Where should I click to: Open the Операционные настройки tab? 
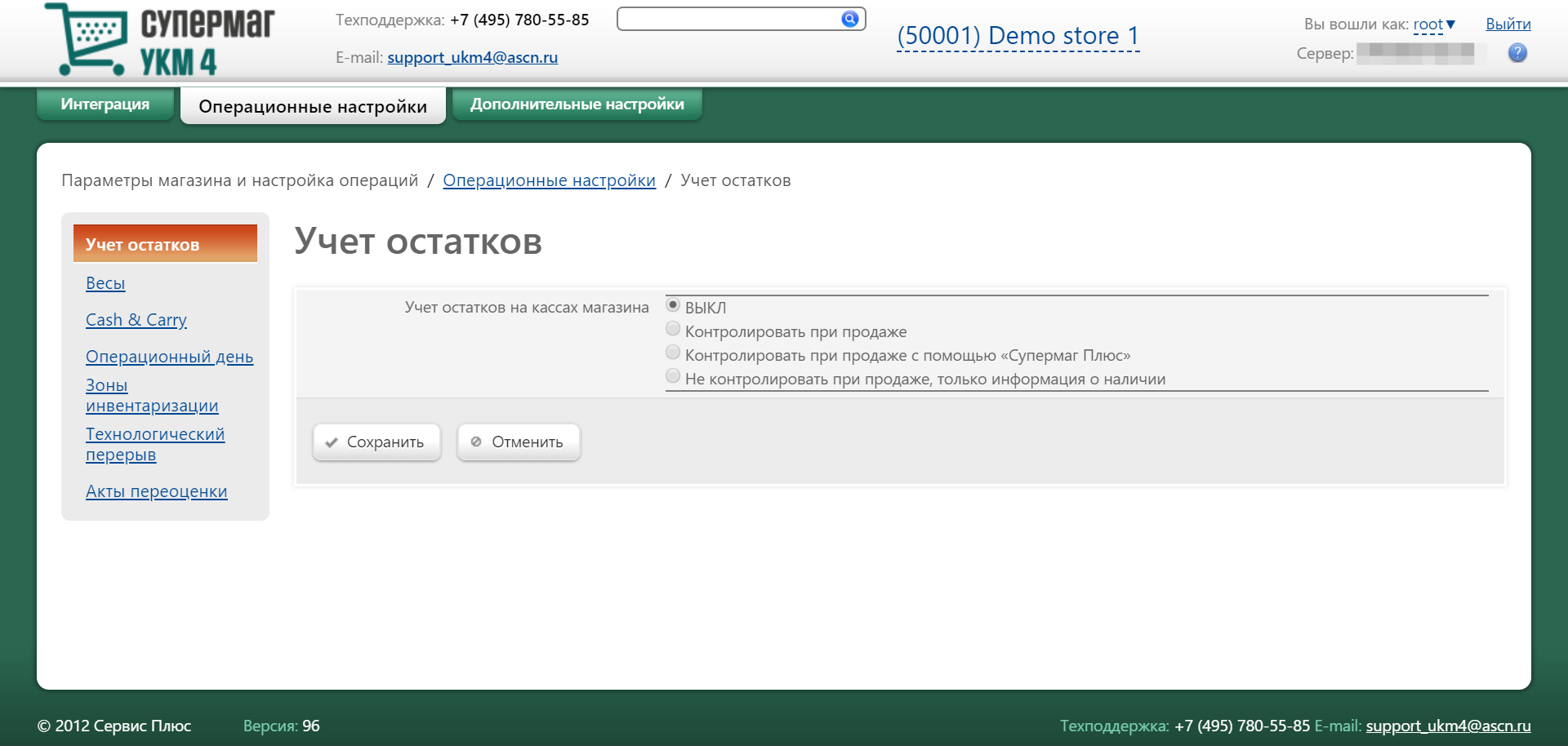tap(313, 107)
